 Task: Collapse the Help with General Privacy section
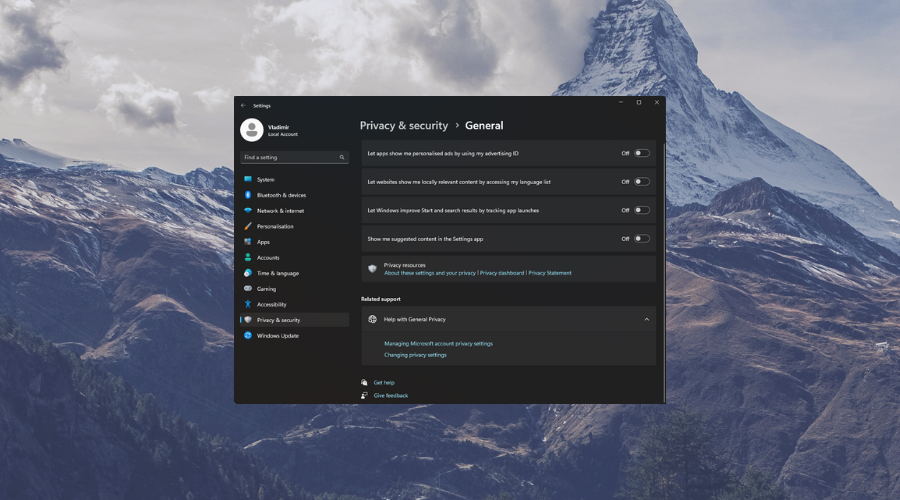[646, 319]
